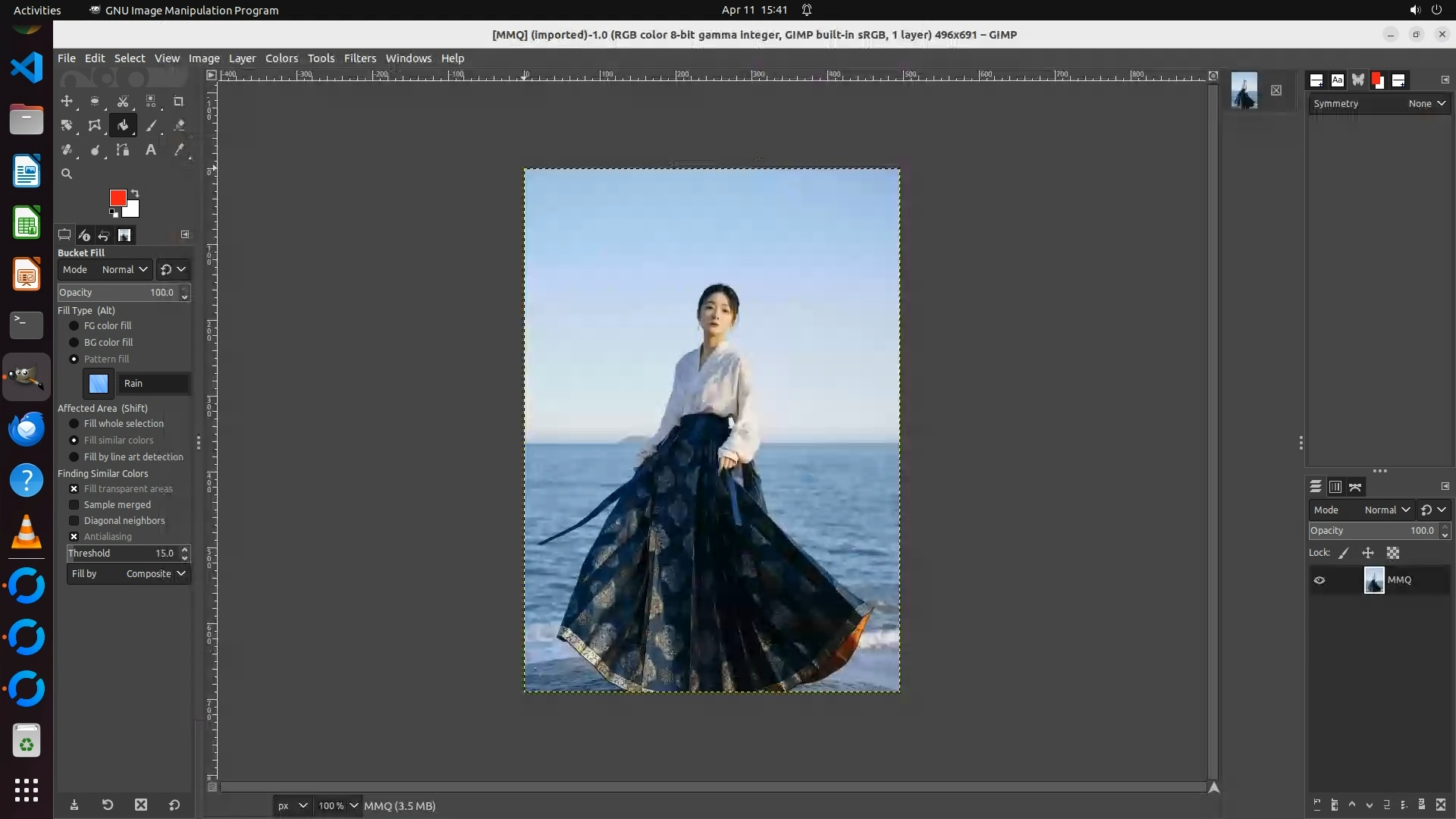
Task: Enable the Sample merged checkbox
Action: (x=74, y=505)
